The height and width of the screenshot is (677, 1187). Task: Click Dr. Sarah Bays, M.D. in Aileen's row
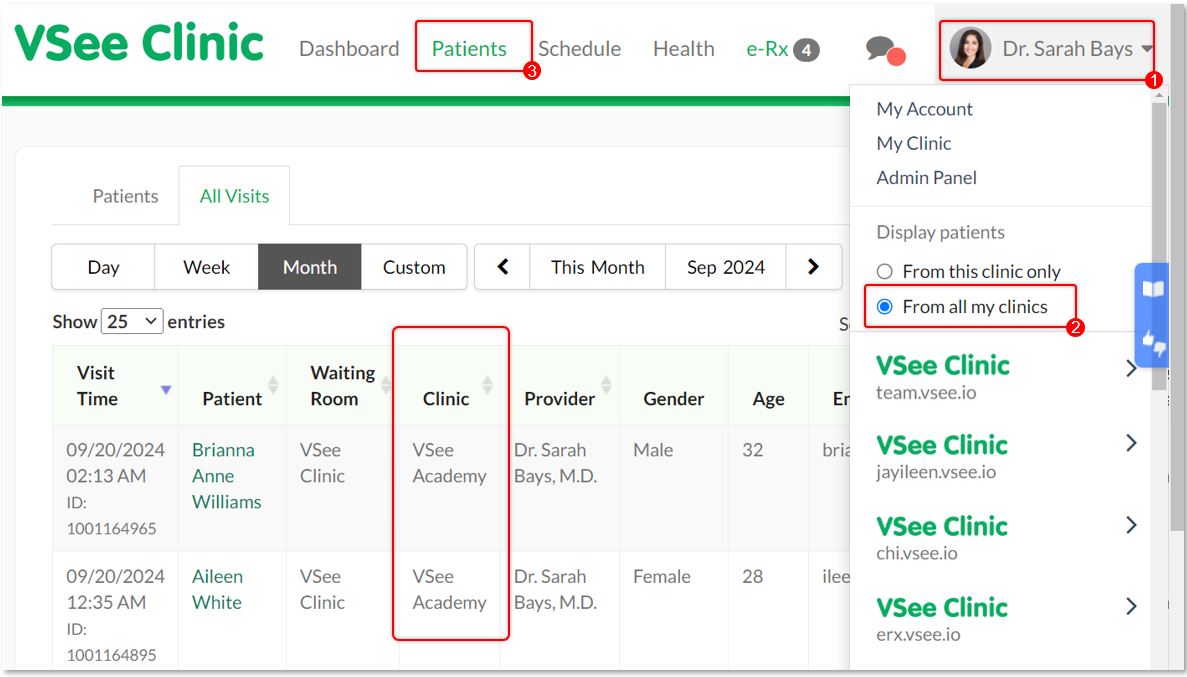556,589
